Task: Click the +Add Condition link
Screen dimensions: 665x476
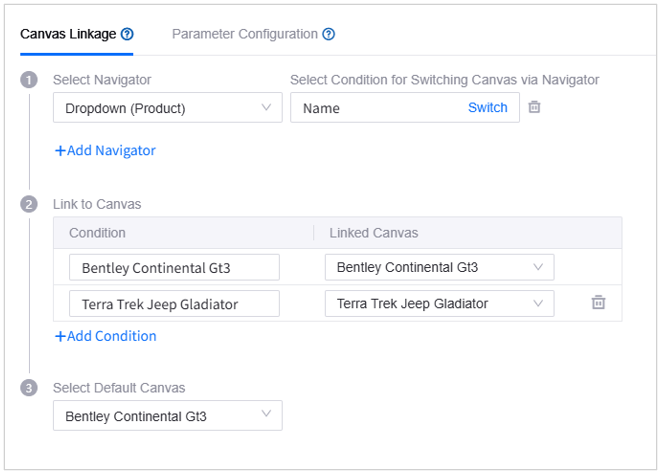Action: (x=105, y=336)
